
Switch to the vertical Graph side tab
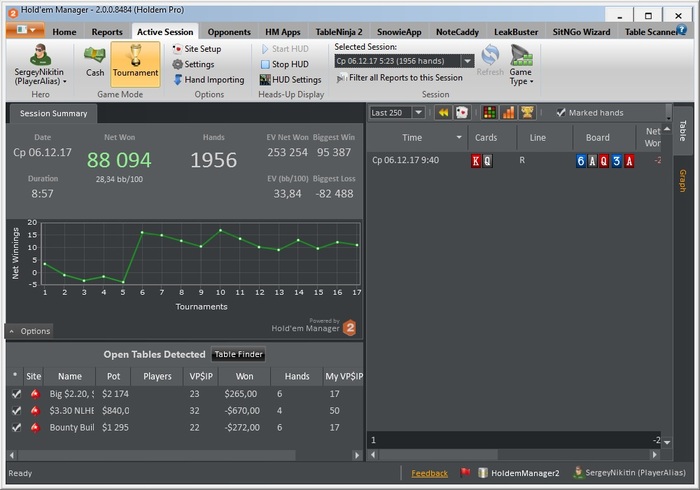[682, 181]
